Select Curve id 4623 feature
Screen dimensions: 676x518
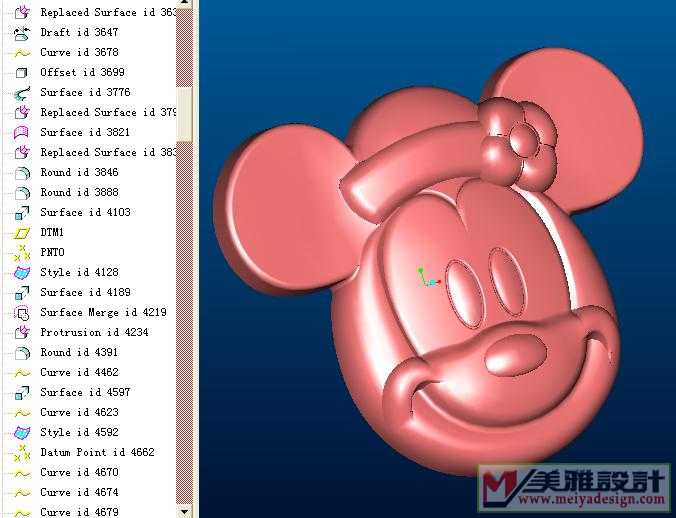point(79,412)
